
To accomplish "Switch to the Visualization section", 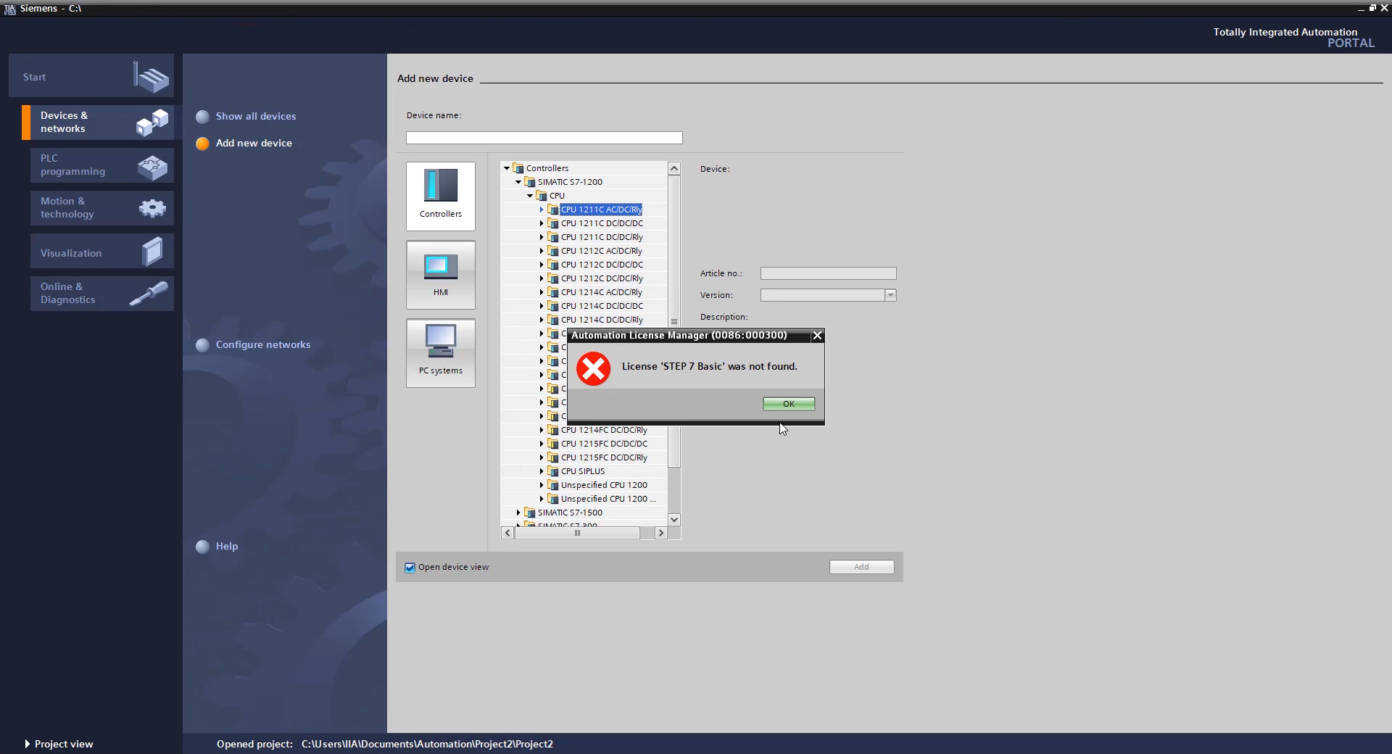I will [x=91, y=251].
